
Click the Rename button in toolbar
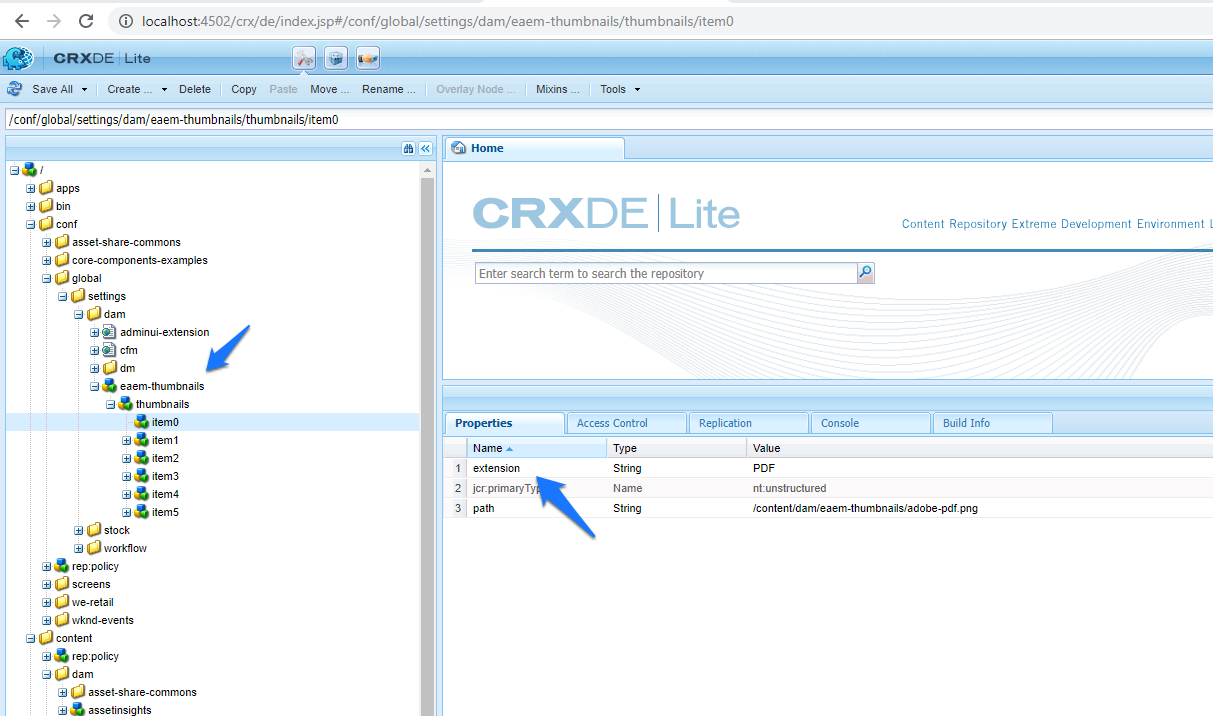pos(388,89)
